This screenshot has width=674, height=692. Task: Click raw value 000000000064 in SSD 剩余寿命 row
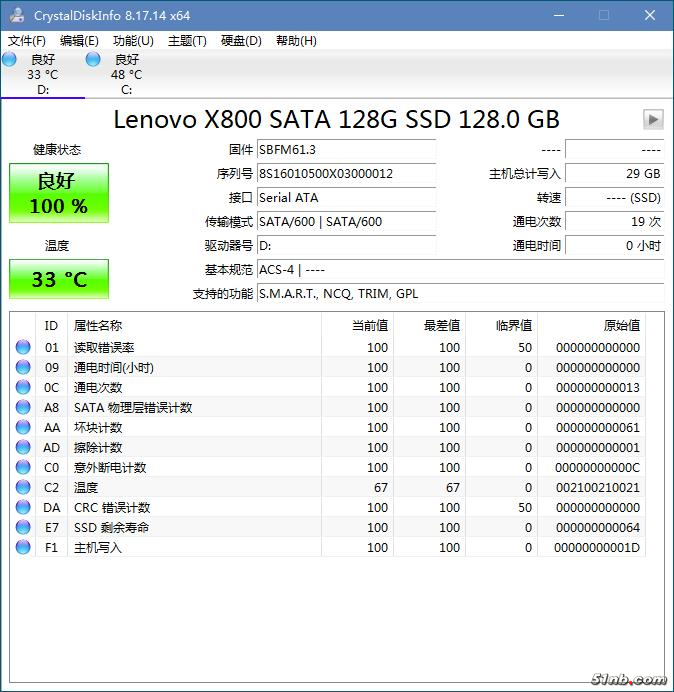pyautogui.click(x=598, y=527)
